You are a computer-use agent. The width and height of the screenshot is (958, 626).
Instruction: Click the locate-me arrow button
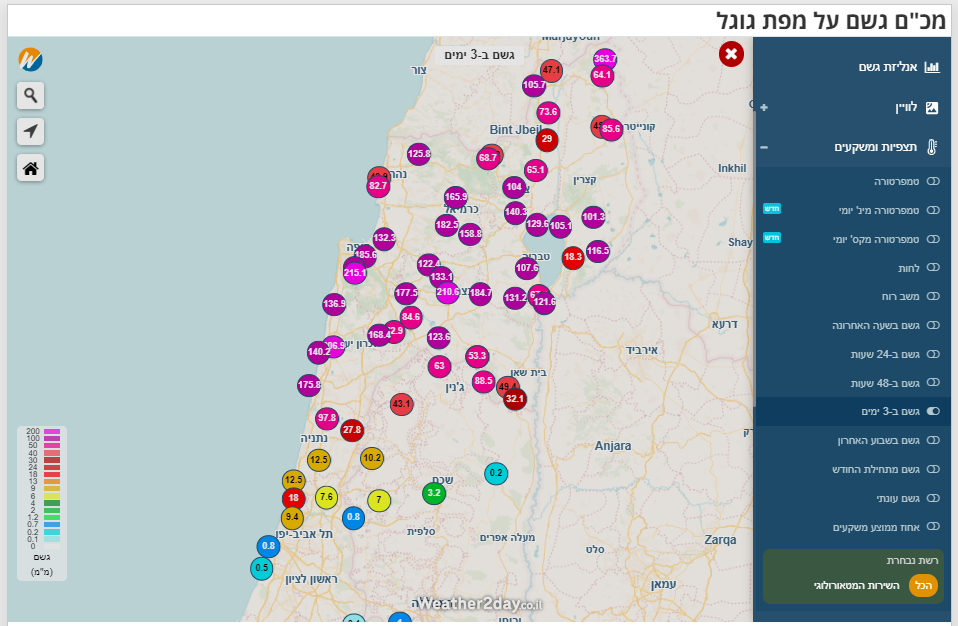point(30,131)
